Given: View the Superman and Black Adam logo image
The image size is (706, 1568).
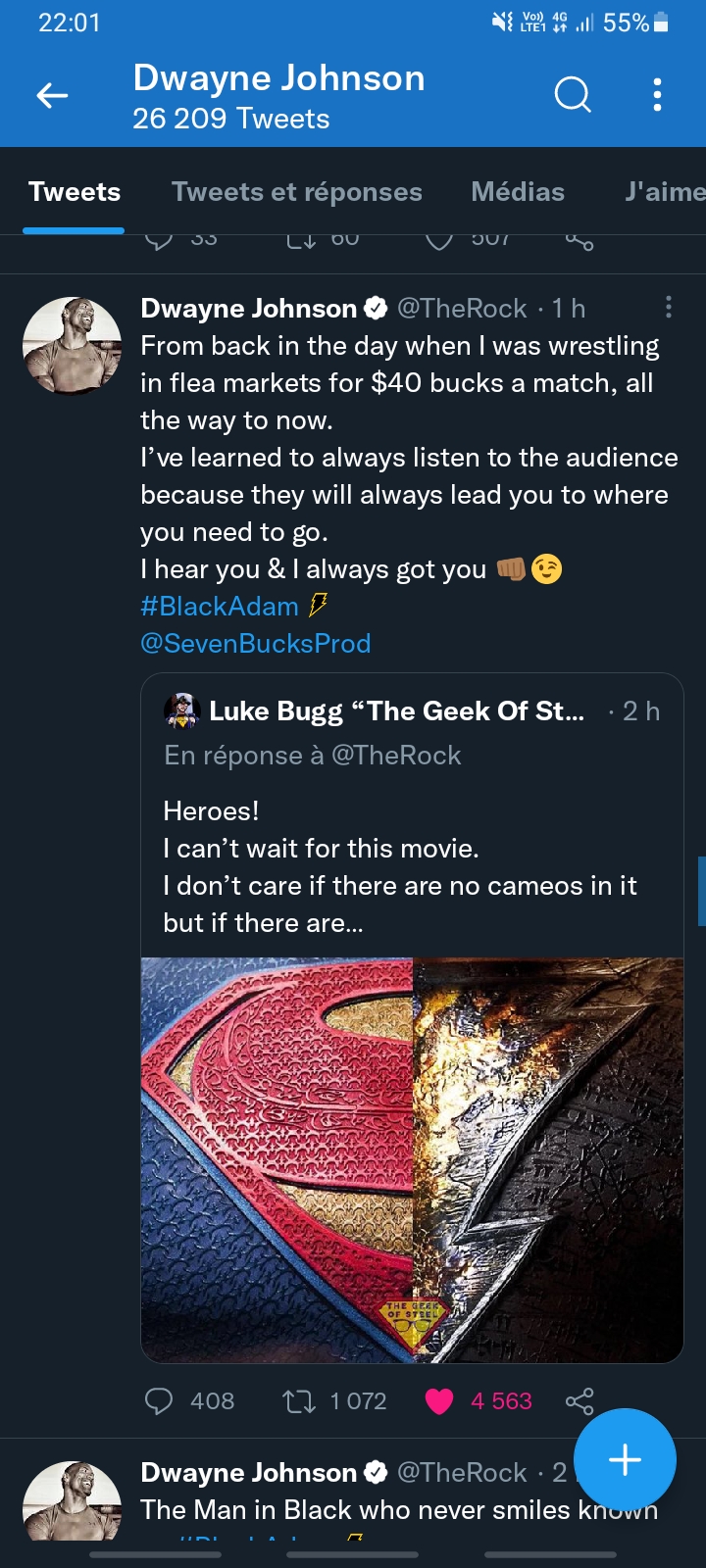Looking at the screenshot, I should 412,1159.
